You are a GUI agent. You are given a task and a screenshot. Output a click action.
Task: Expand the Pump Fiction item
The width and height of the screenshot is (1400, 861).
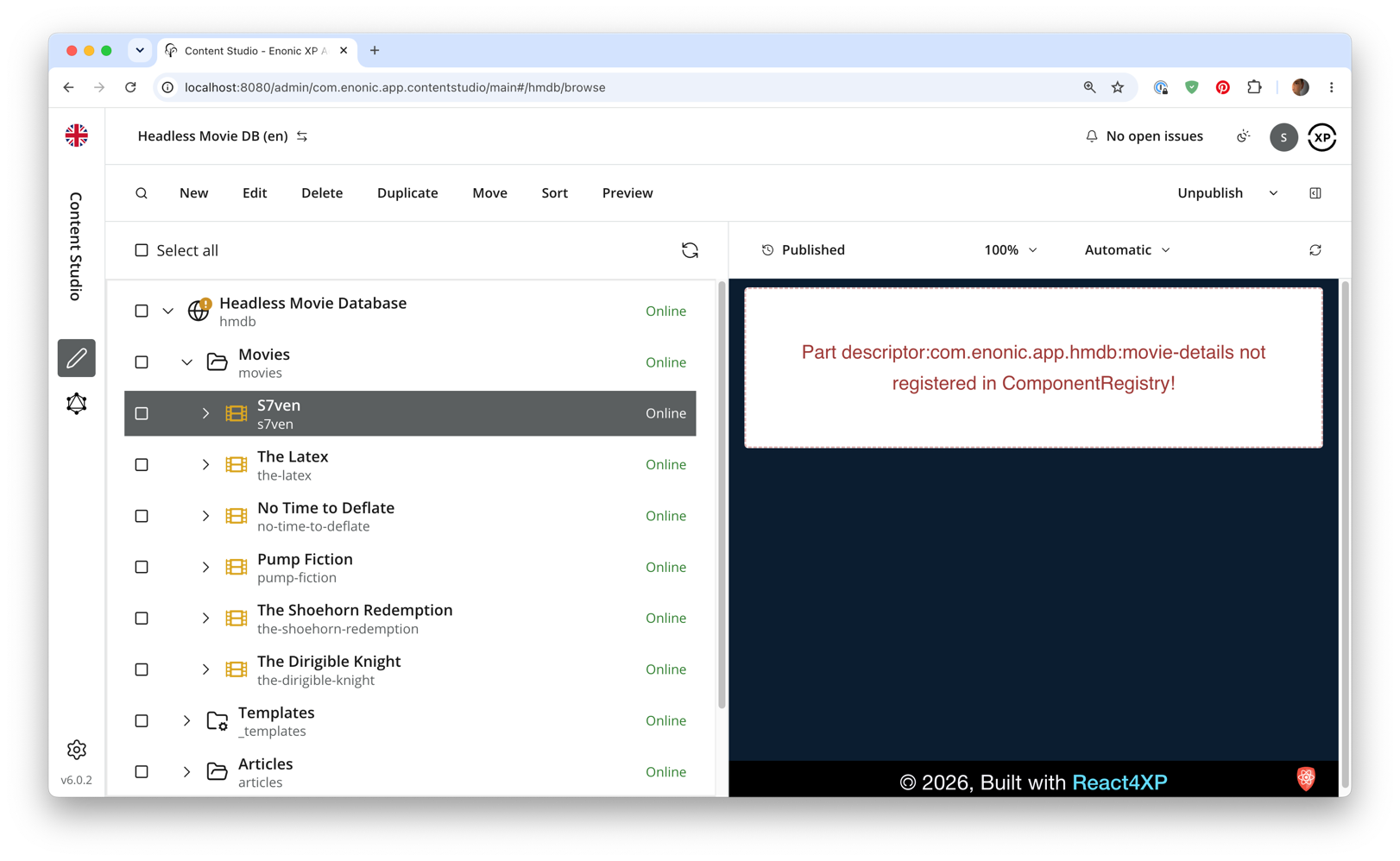click(205, 567)
